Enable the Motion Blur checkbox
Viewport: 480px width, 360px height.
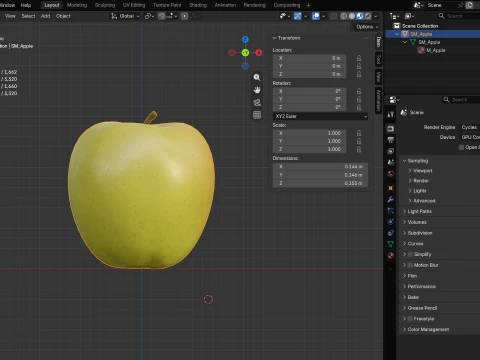click(410, 265)
